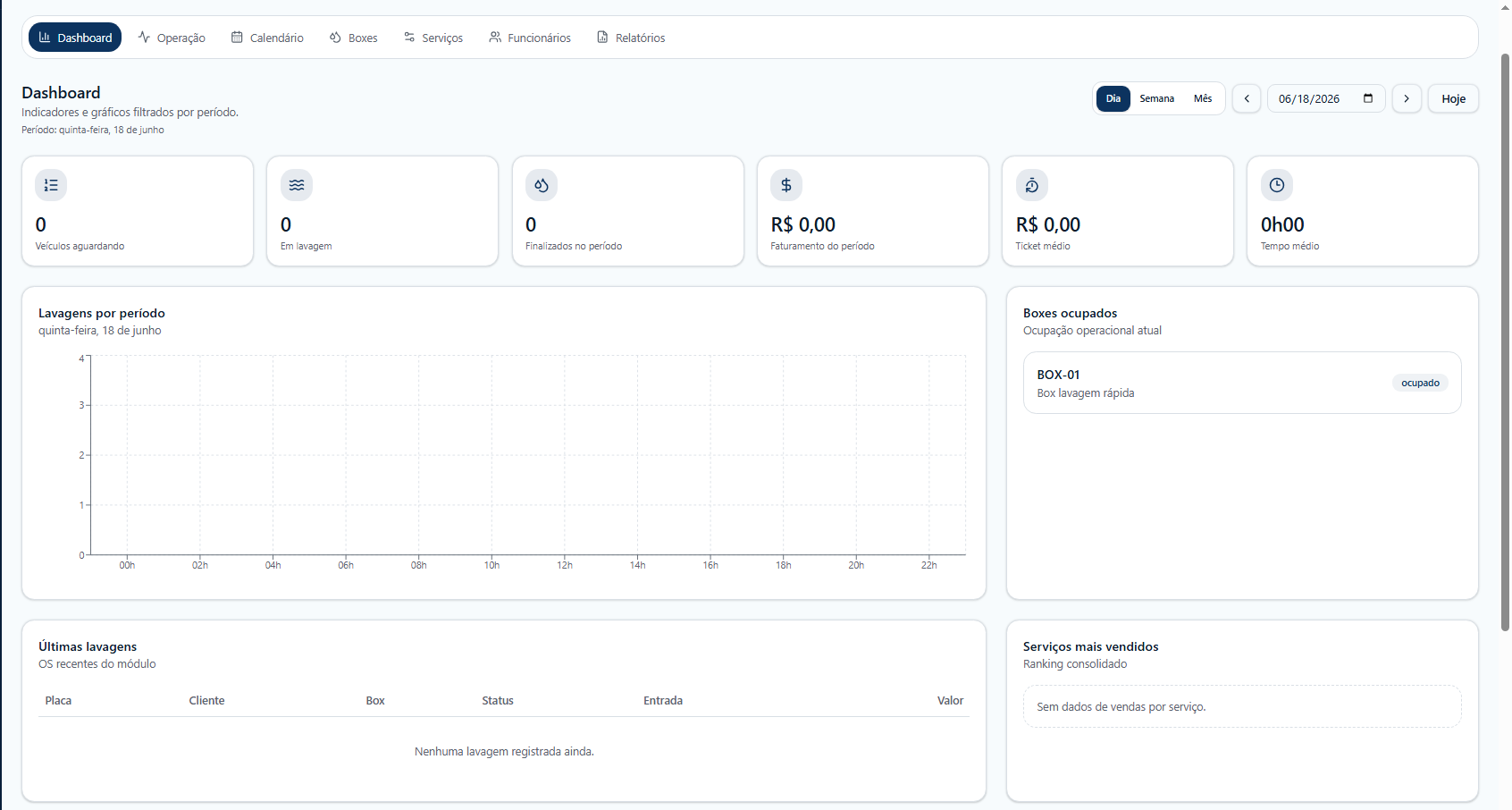Click the BOX-01 occupied box card
Viewport: 1512px width, 810px height.
pyautogui.click(x=1242, y=383)
